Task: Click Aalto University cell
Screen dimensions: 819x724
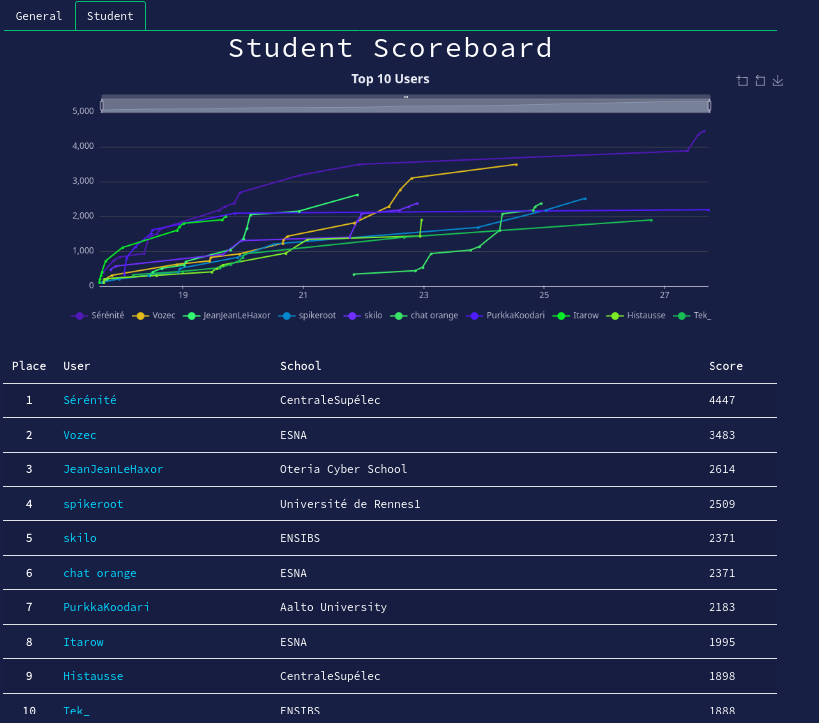Action: 333,607
